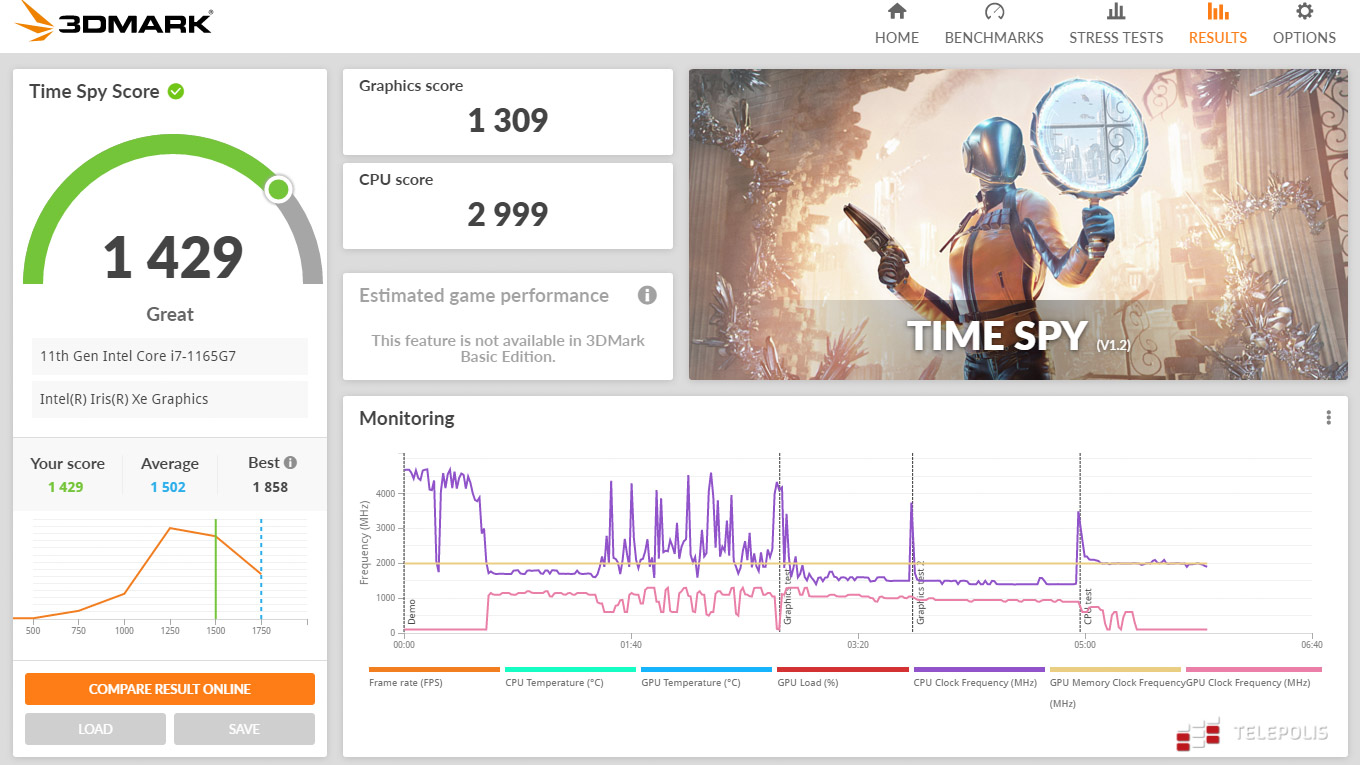Click the Results chart icon
This screenshot has width=1360, height=765.
click(x=1217, y=12)
